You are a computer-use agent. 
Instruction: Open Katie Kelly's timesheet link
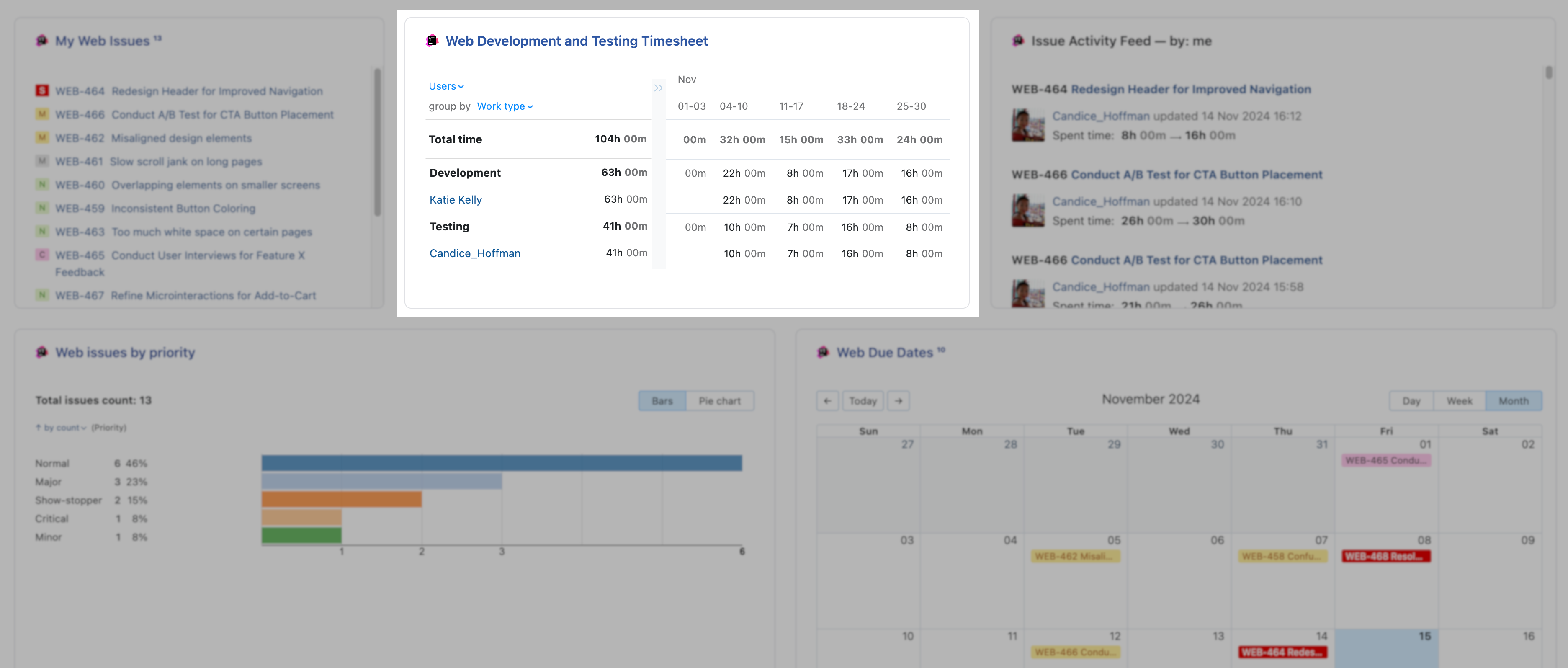(455, 200)
